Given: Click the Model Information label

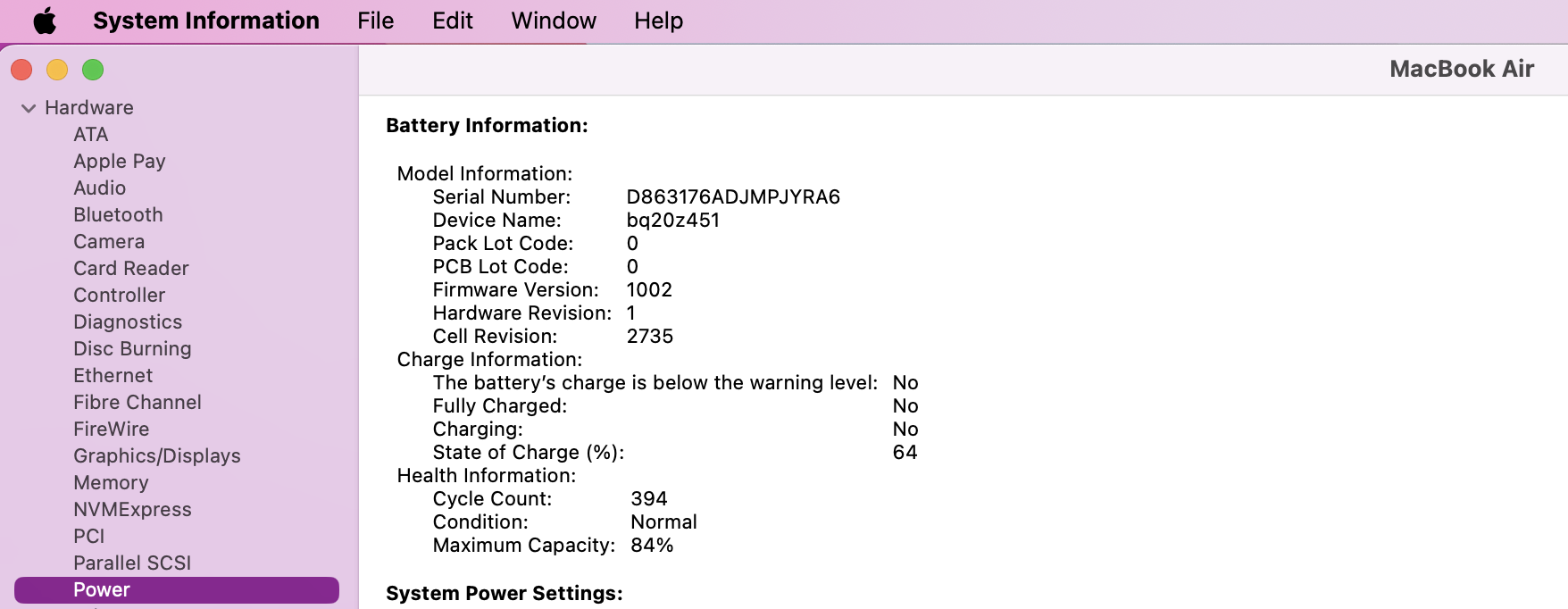Looking at the screenshot, I should pyautogui.click(x=485, y=173).
